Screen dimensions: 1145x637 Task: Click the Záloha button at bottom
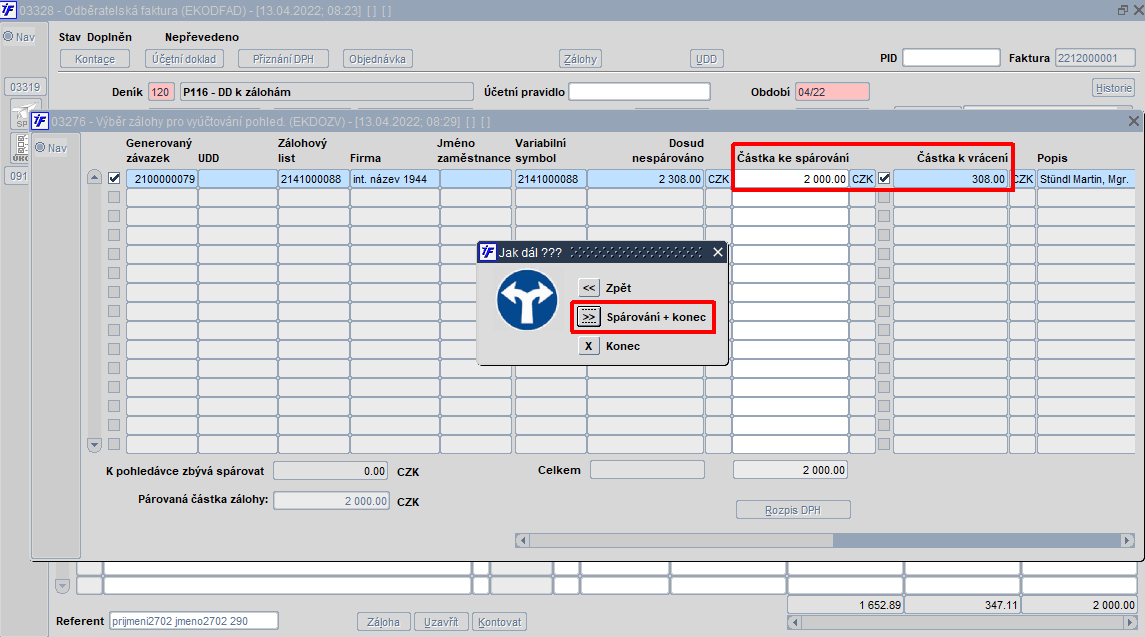click(383, 622)
